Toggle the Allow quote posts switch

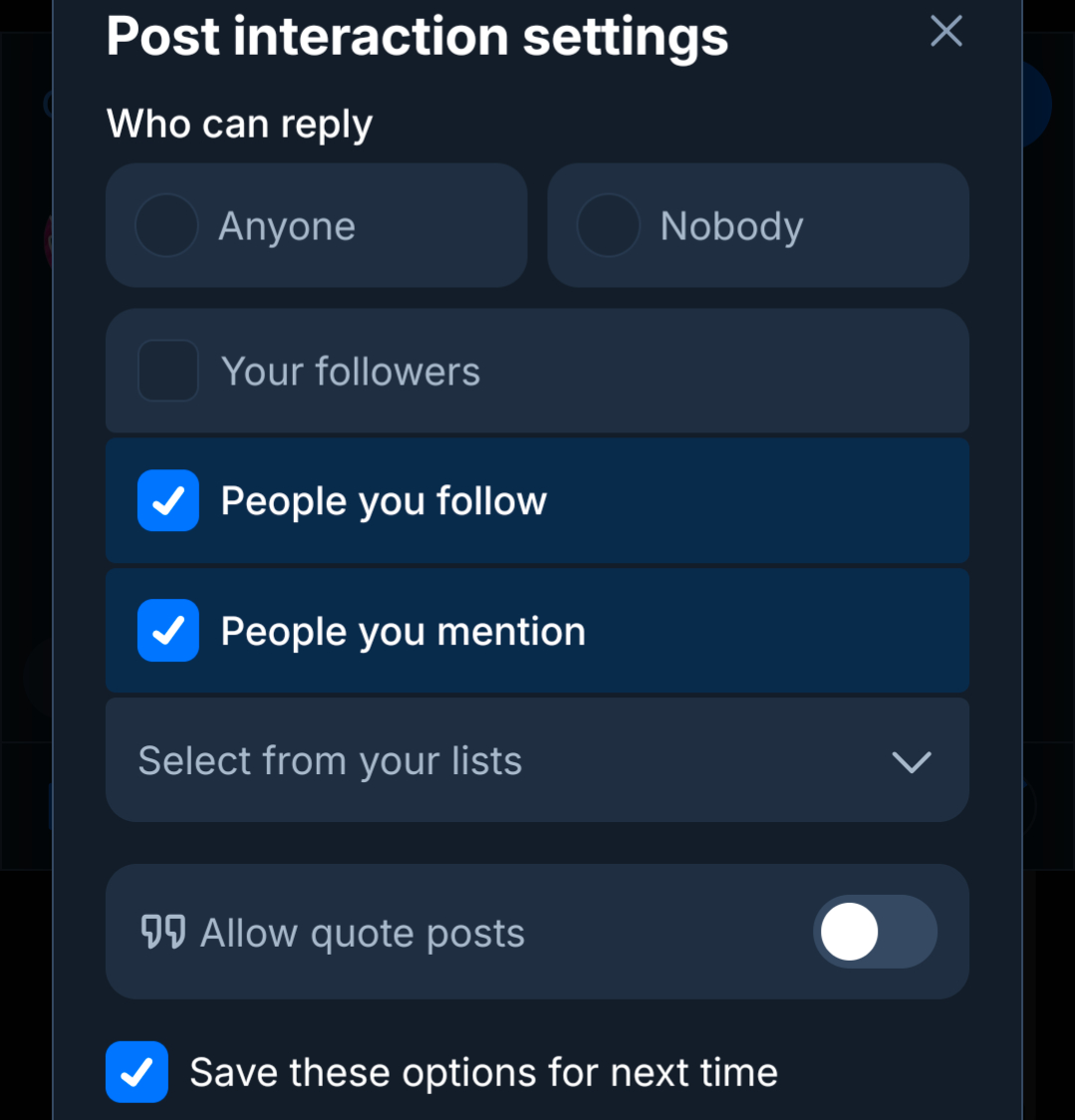tap(875, 933)
